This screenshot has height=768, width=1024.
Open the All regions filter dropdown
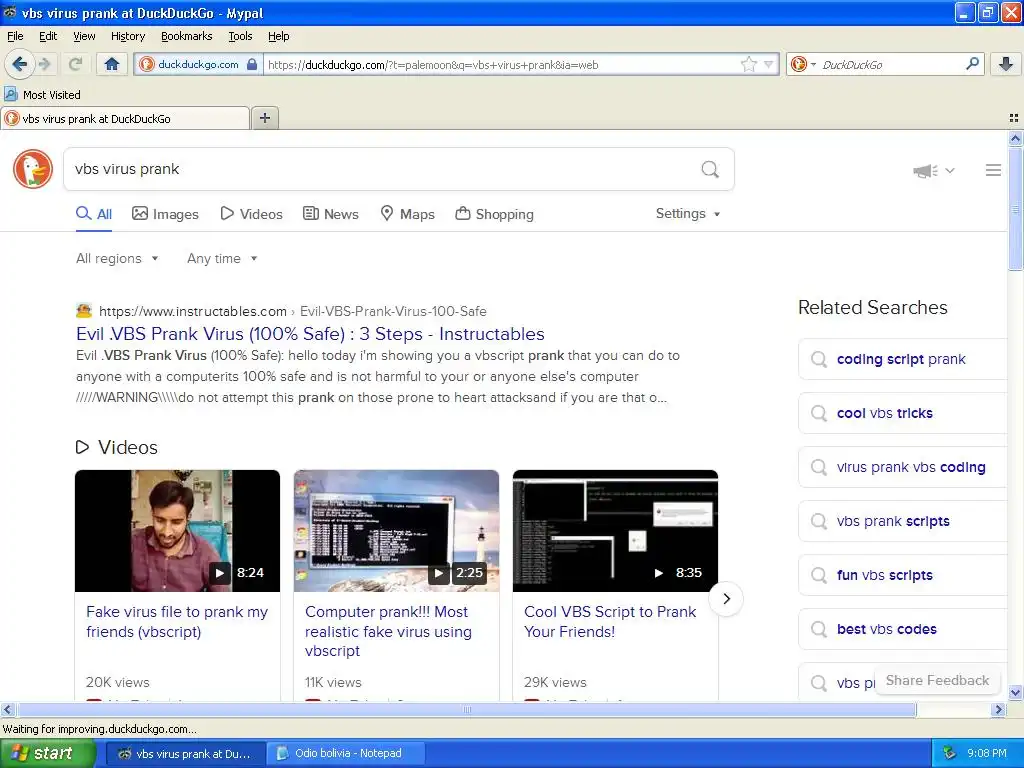coord(117,259)
